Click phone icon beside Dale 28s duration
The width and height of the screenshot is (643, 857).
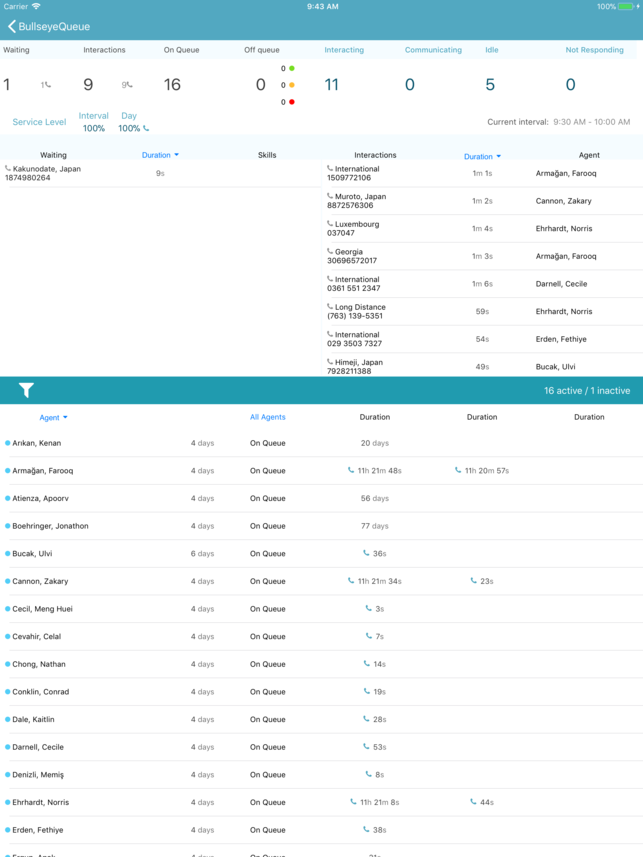pos(366,719)
